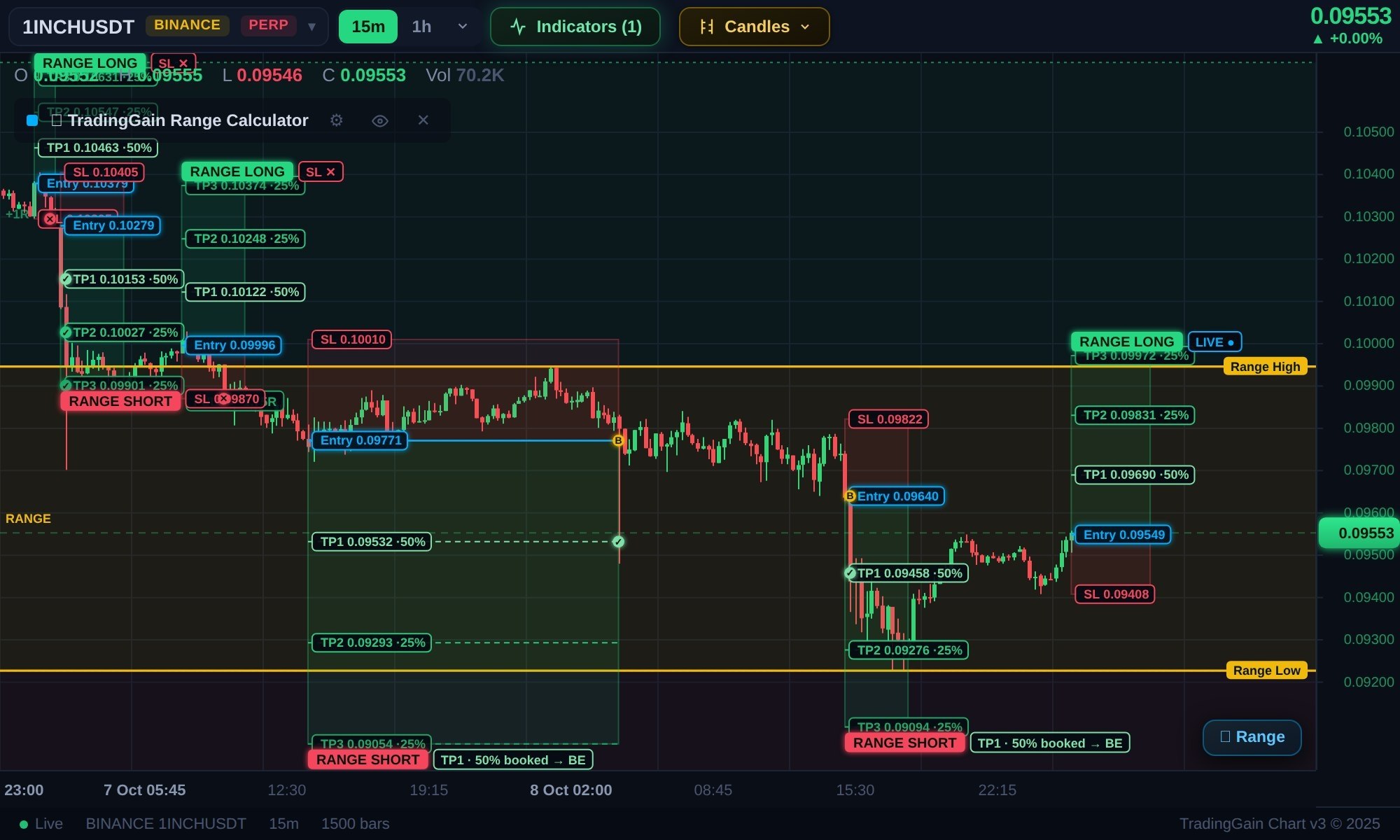
Task: Click TP1 0.09532 ·50% label
Action: (x=372, y=542)
